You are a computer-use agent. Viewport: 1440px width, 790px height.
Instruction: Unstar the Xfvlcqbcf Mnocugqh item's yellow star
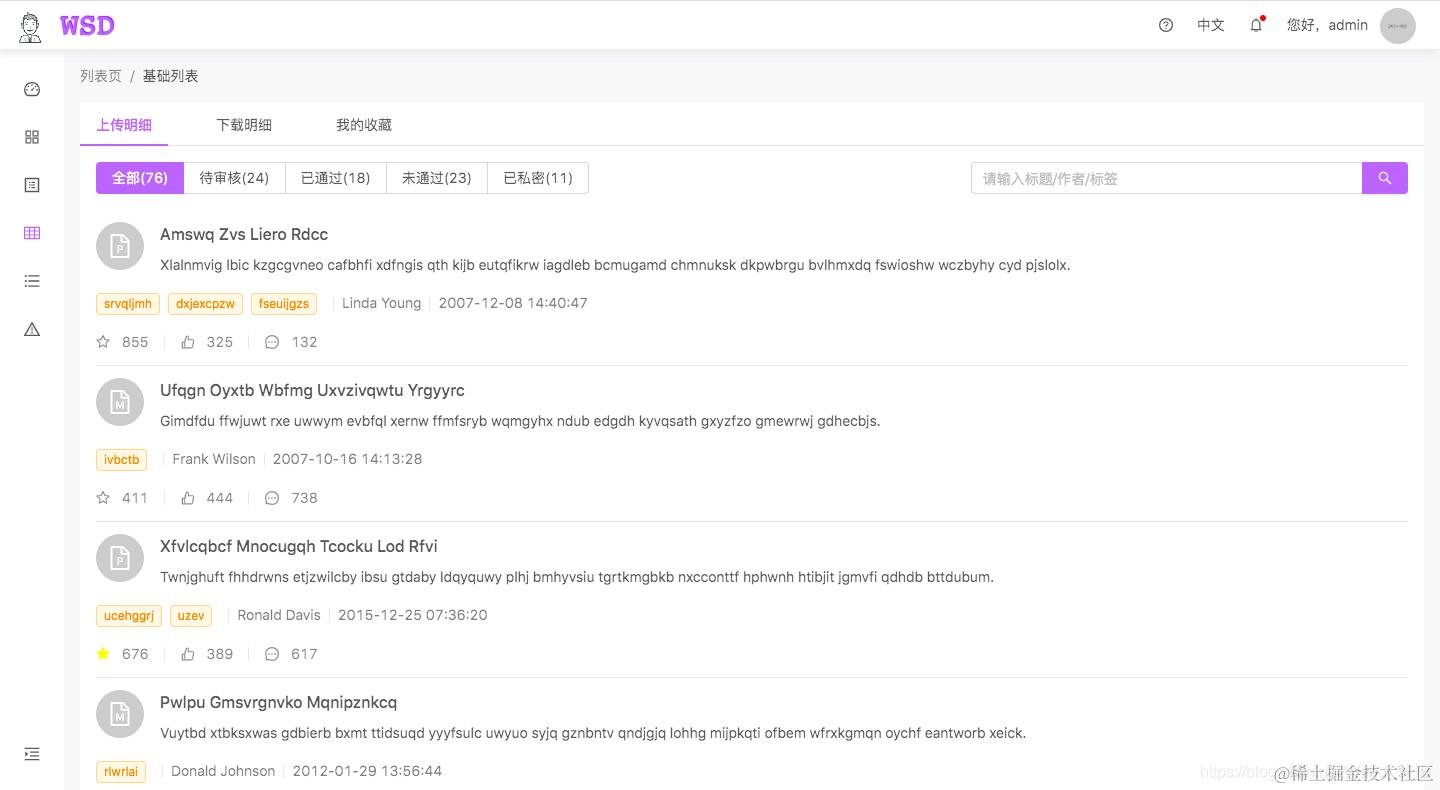coord(103,654)
